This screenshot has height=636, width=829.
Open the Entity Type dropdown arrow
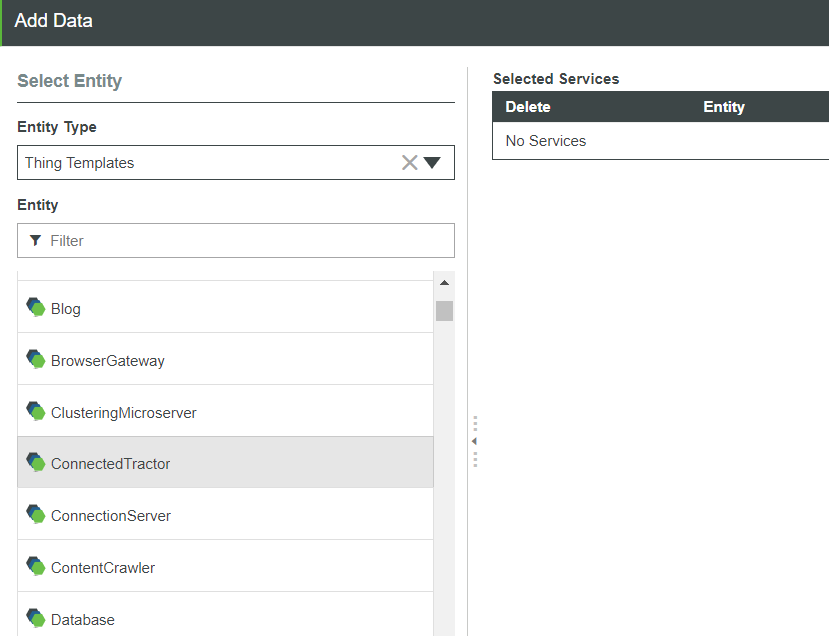[x=432, y=163]
